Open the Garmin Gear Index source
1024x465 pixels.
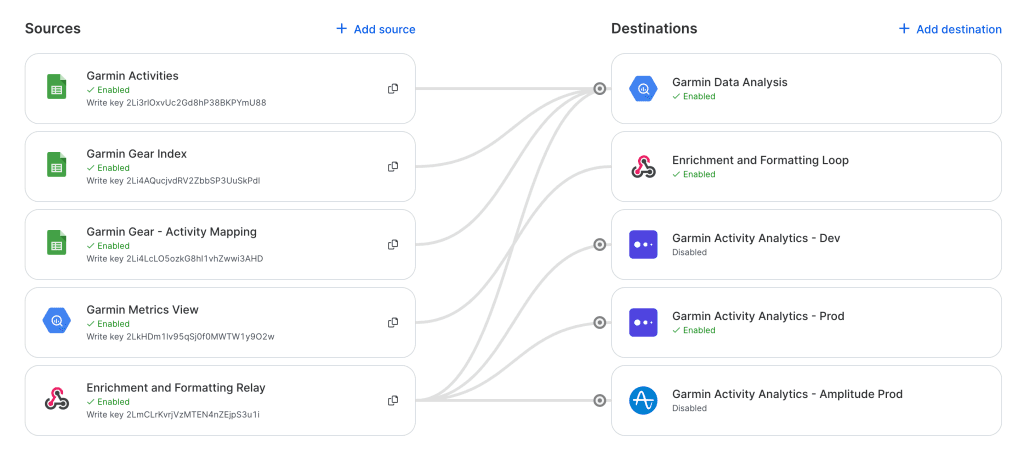tap(137, 154)
